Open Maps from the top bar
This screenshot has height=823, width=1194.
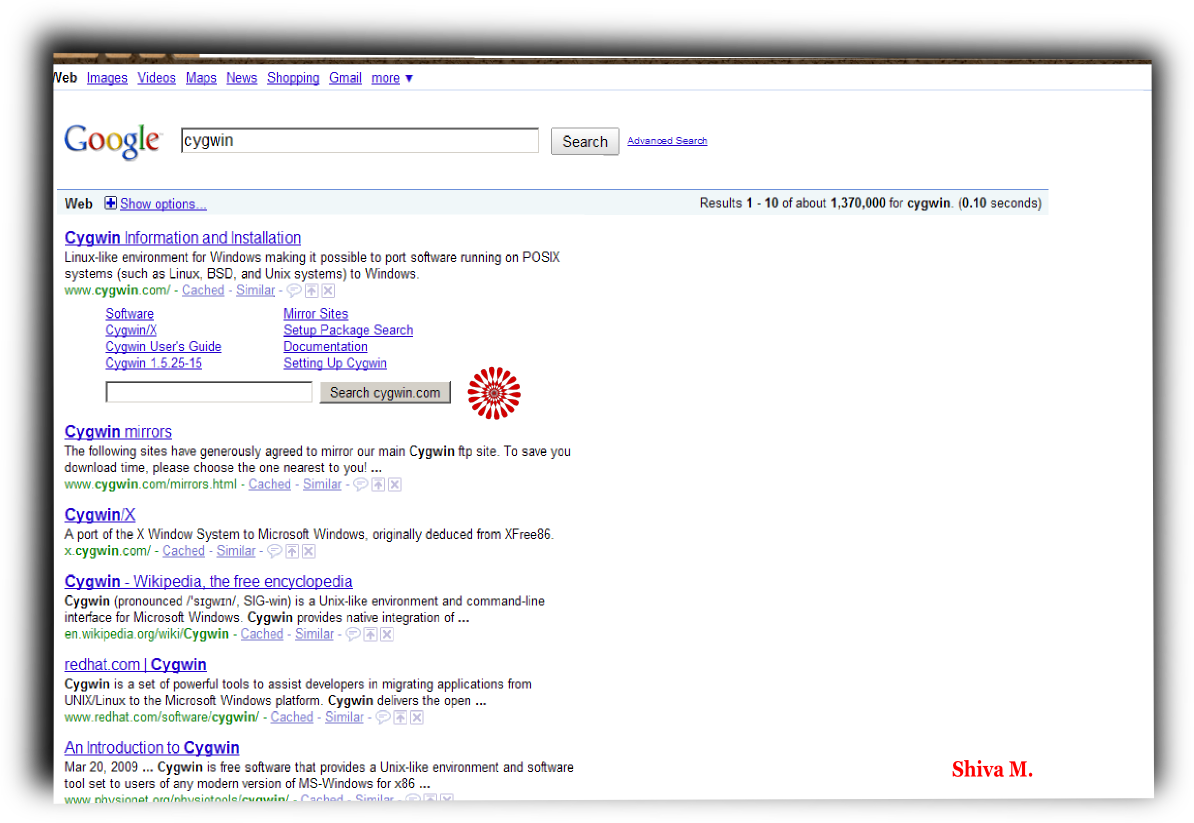[201, 78]
